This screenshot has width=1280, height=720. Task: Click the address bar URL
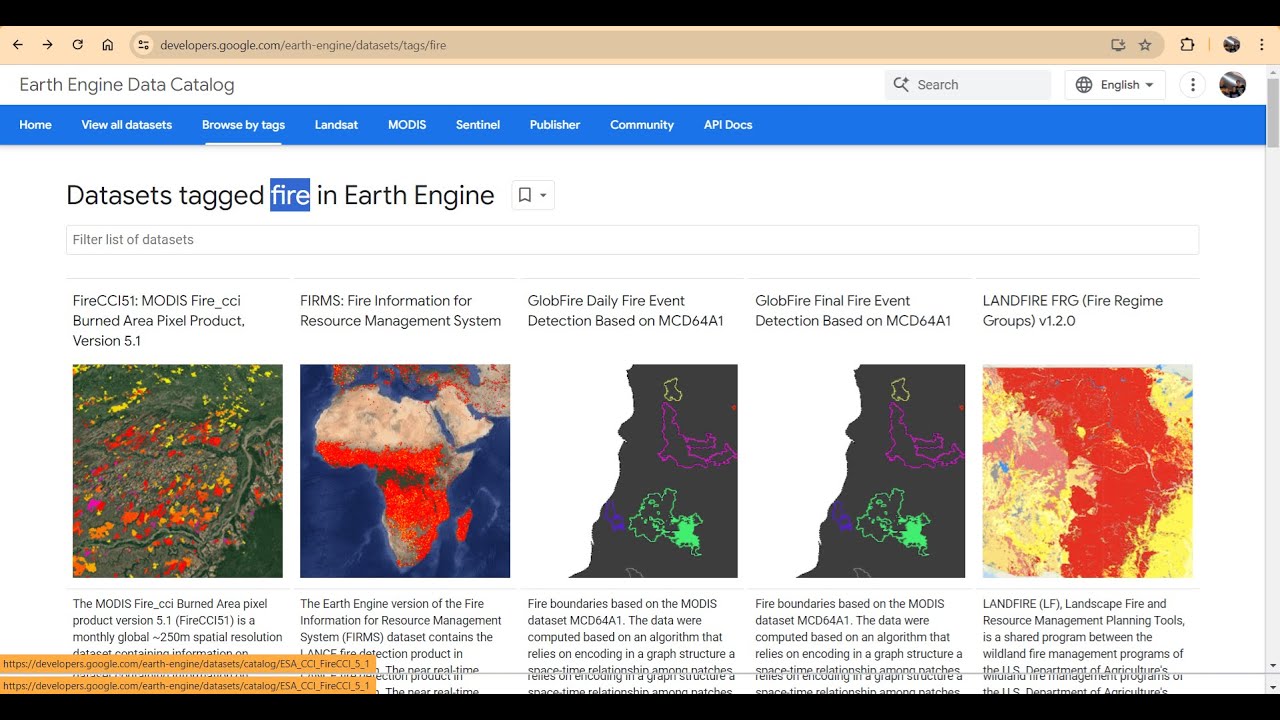[x=303, y=45]
